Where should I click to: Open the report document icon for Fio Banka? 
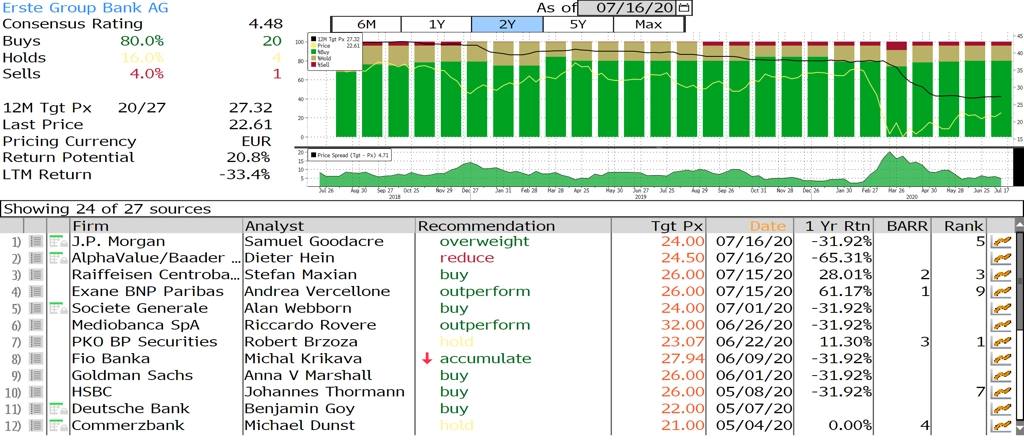[x=36, y=359]
